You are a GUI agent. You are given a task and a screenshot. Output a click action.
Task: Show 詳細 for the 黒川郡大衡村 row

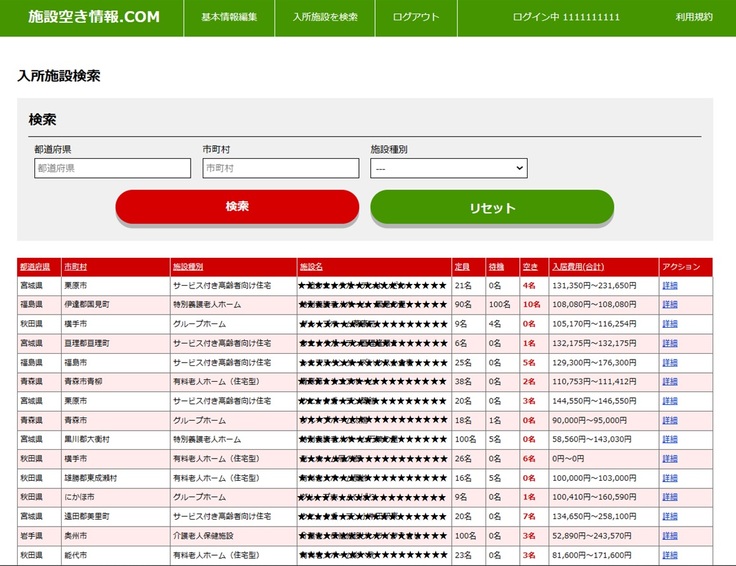point(670,439)
